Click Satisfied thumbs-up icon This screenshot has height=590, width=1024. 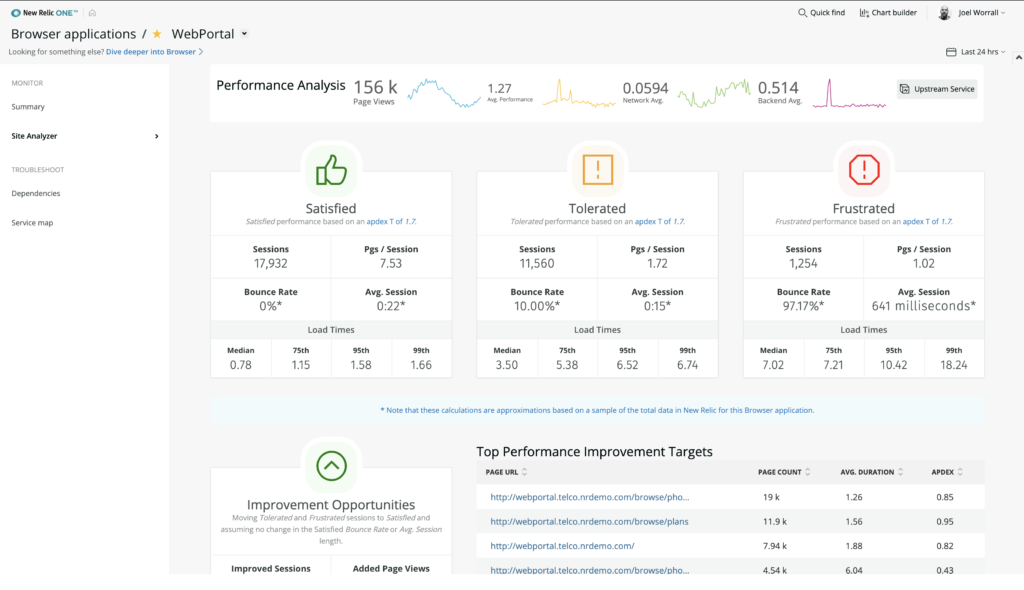tap(331, 170)
